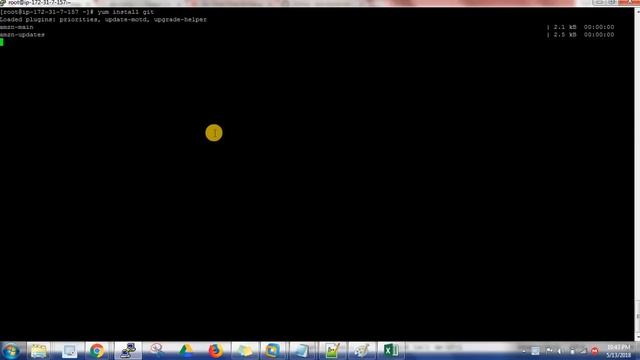Switch to the PuTTY taskbar icon
640x360 pixels.
128,351
